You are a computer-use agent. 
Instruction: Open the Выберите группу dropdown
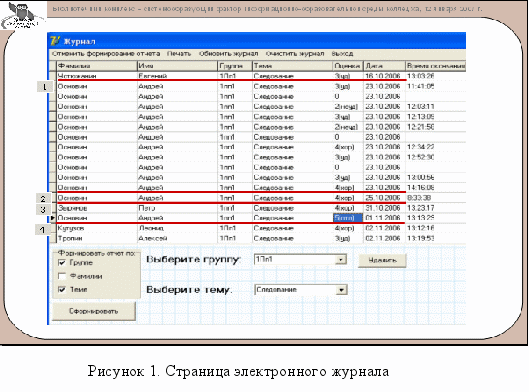(341, 259)
